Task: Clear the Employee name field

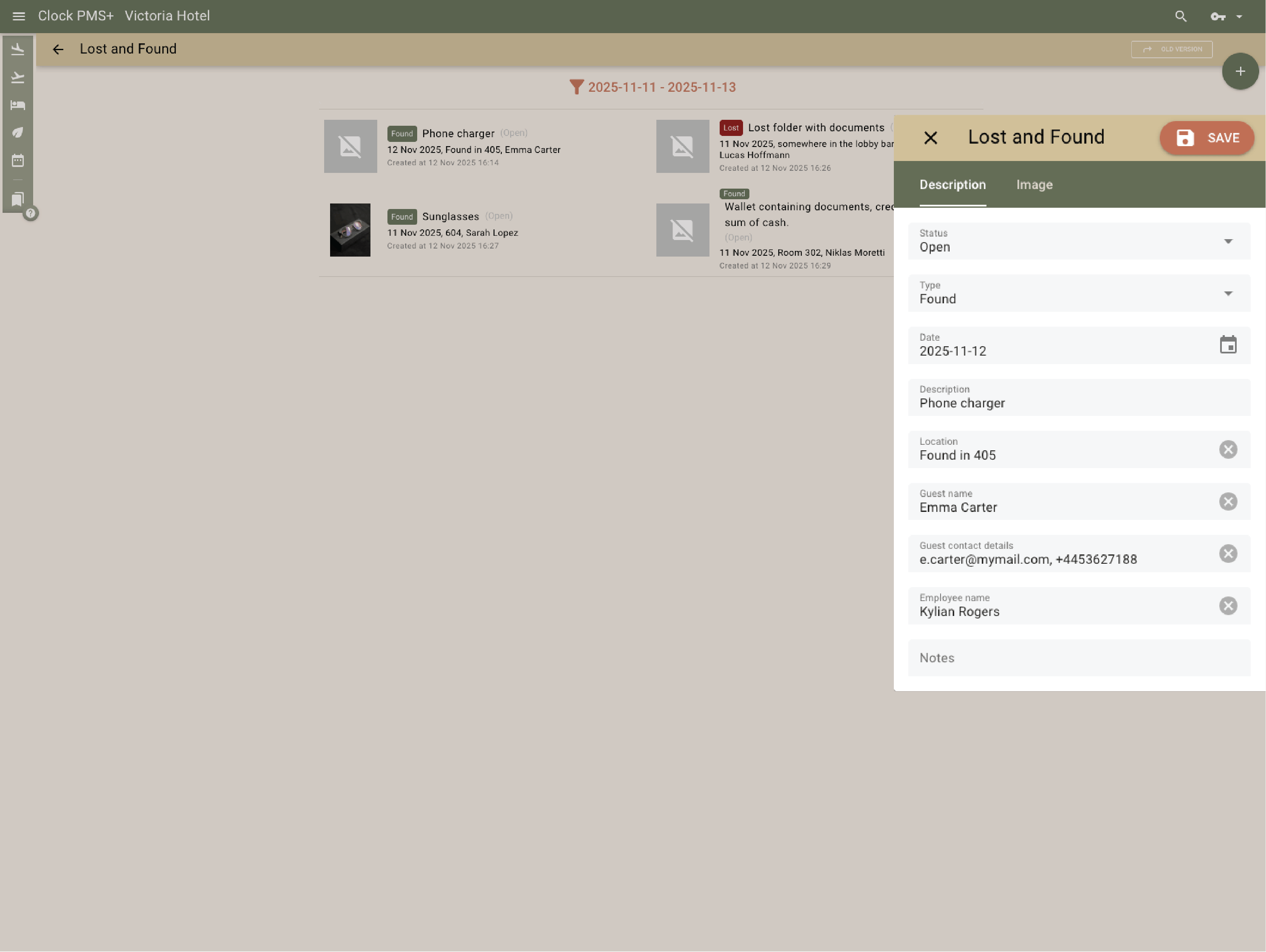Action: [1228, 606]
